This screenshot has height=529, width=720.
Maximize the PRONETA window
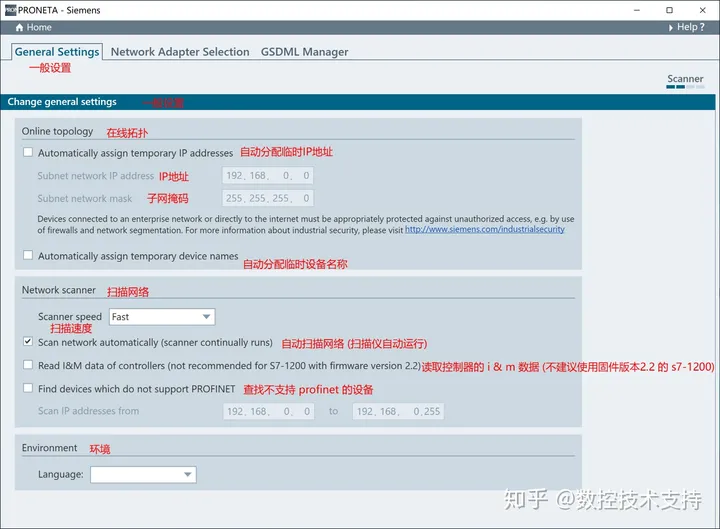(x=669, y=10)
